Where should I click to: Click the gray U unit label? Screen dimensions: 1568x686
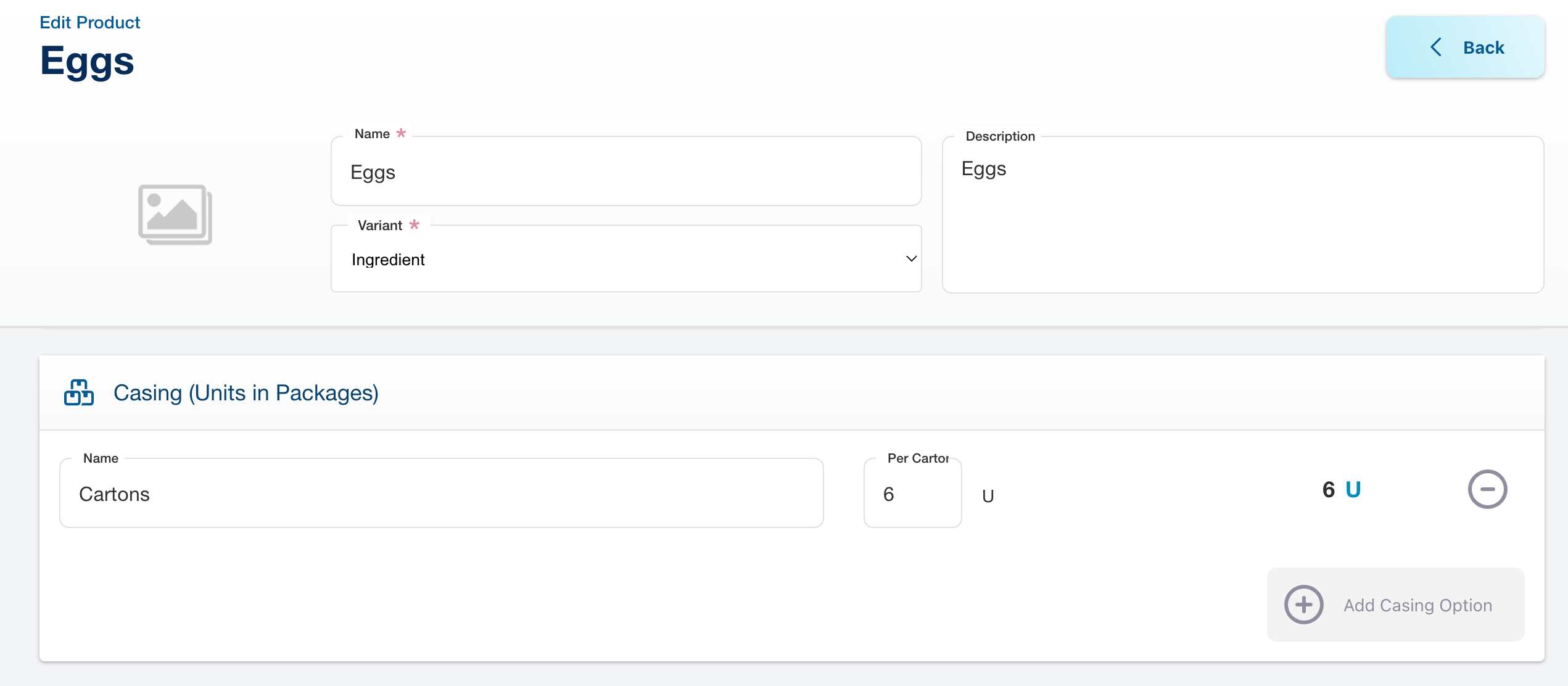tap(988, 496)
